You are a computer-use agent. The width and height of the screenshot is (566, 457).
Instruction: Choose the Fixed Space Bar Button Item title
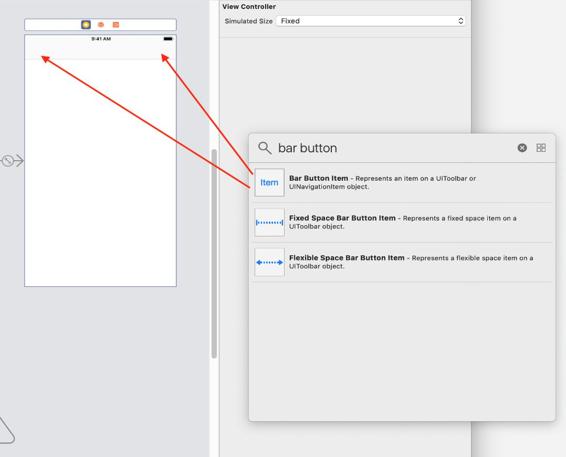(x=342, y=218)
